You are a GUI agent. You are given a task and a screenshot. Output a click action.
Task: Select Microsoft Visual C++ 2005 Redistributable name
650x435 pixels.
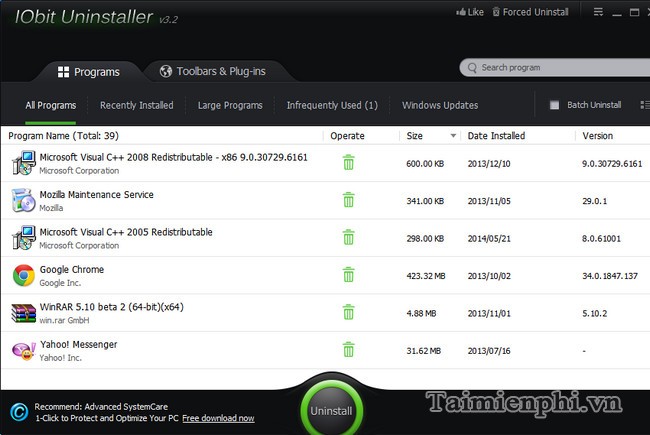[x=126, y=232]
